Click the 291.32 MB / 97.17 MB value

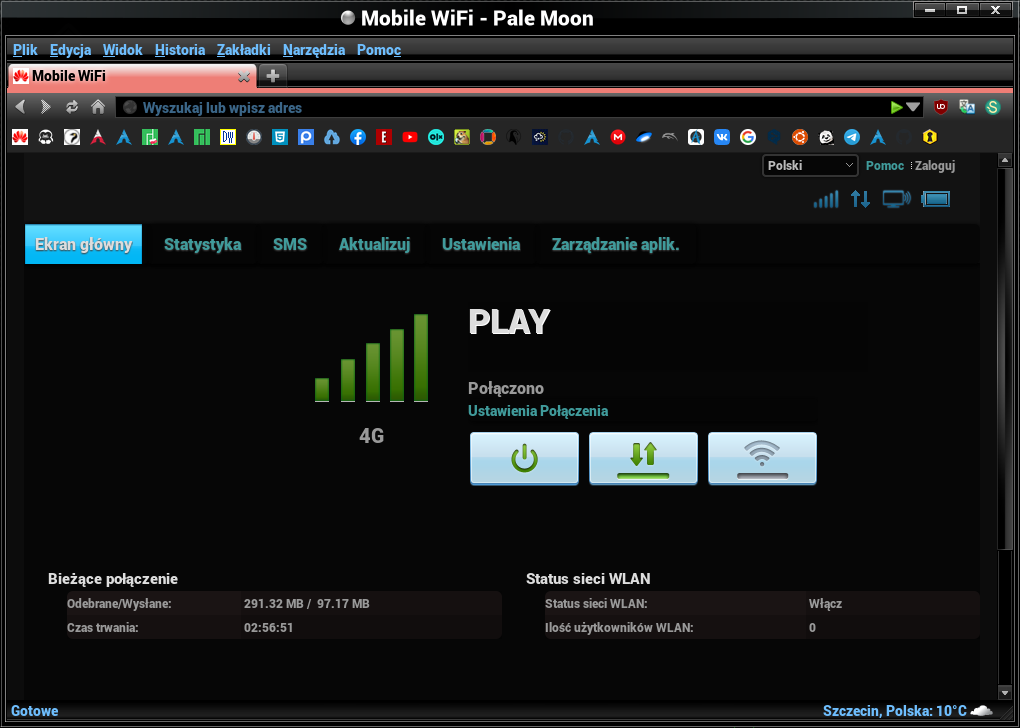pyautogui.click(x=306, y=604)
